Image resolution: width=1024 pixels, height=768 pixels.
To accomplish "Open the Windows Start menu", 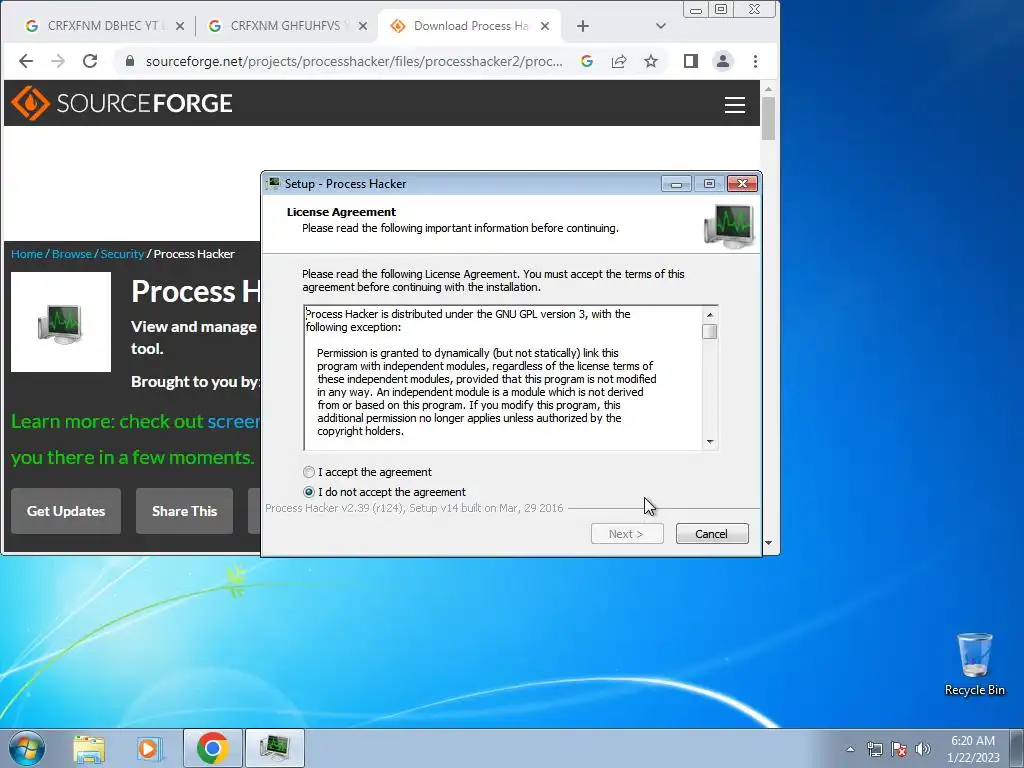I will pos(27,748).
